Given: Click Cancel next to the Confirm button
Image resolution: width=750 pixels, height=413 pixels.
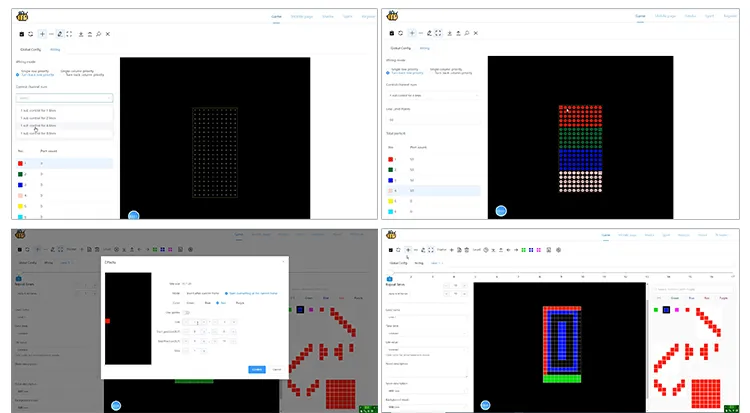Looking at the screenshot, I should 277,369.
